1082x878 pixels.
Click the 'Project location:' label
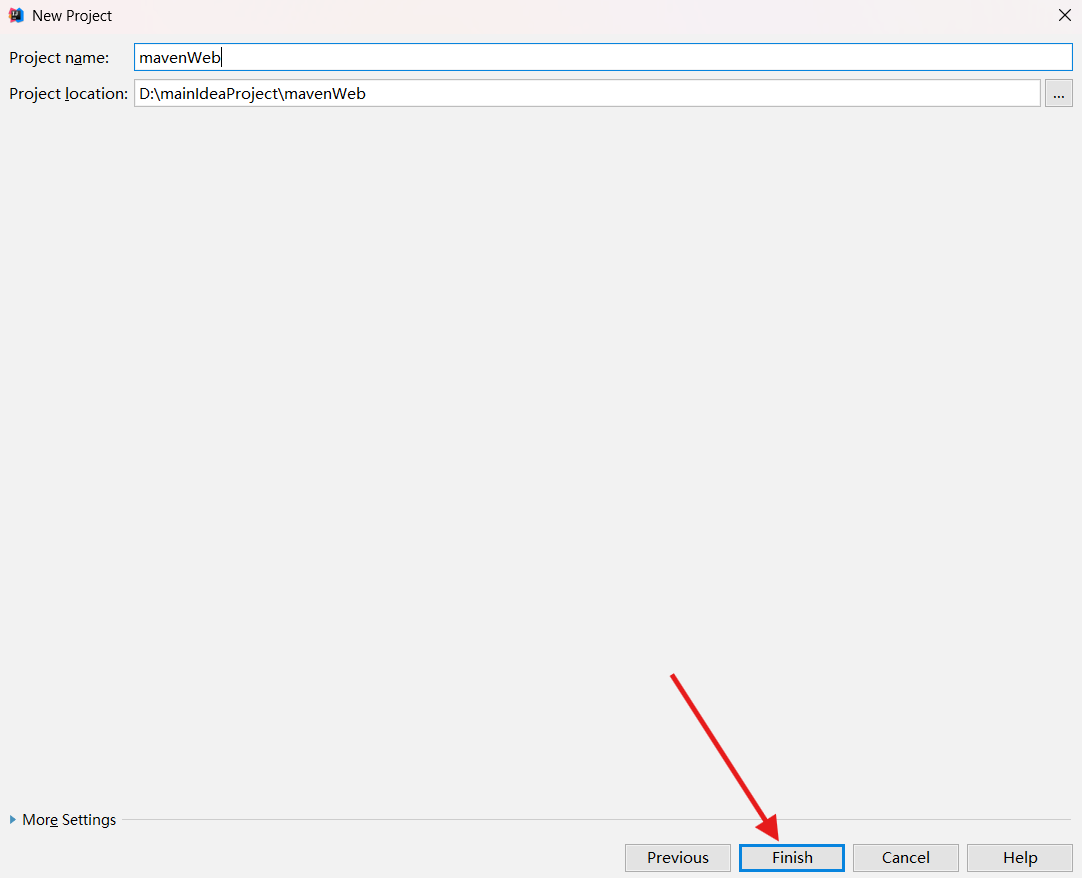(68, 94)
